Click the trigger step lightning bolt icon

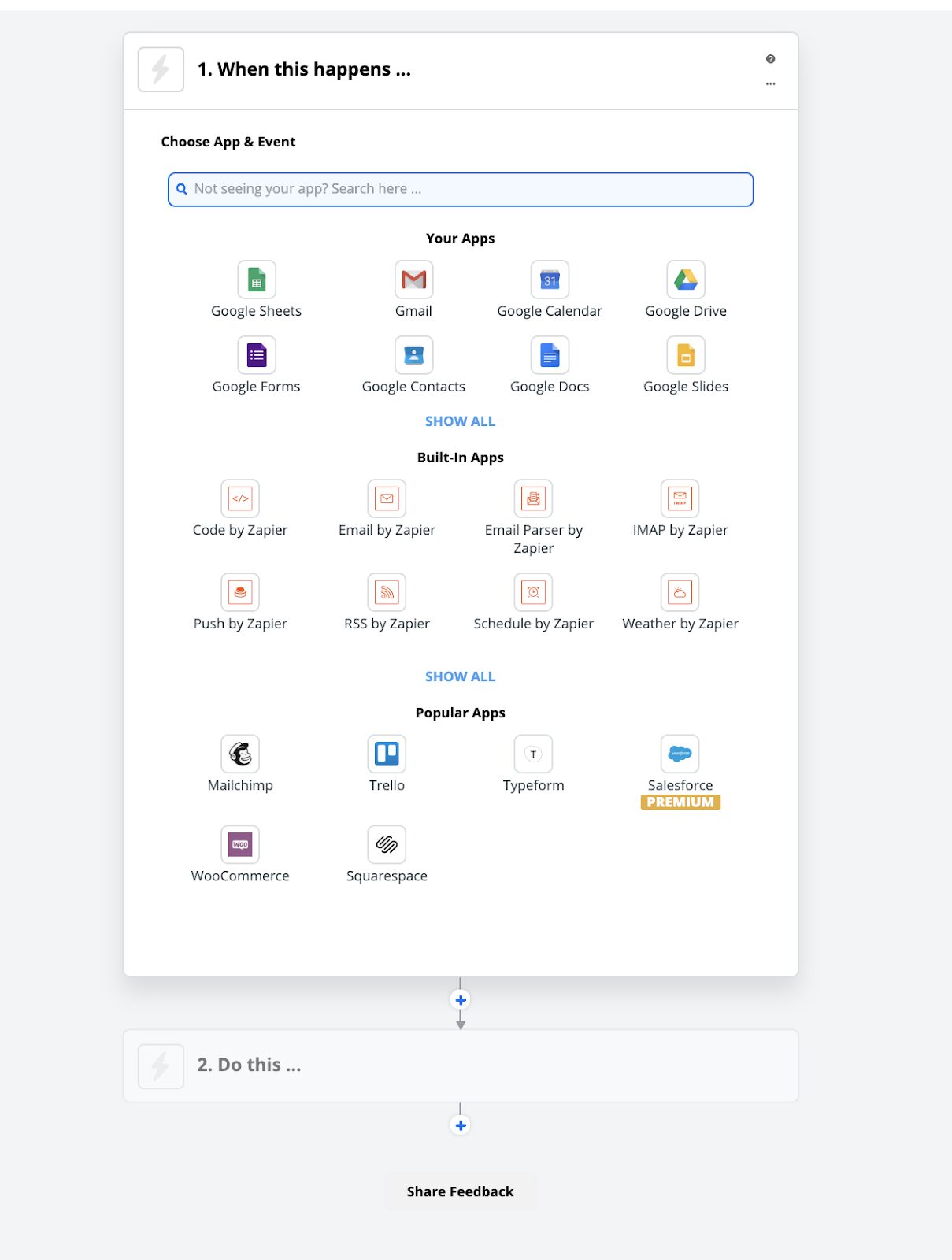(161, 69)
